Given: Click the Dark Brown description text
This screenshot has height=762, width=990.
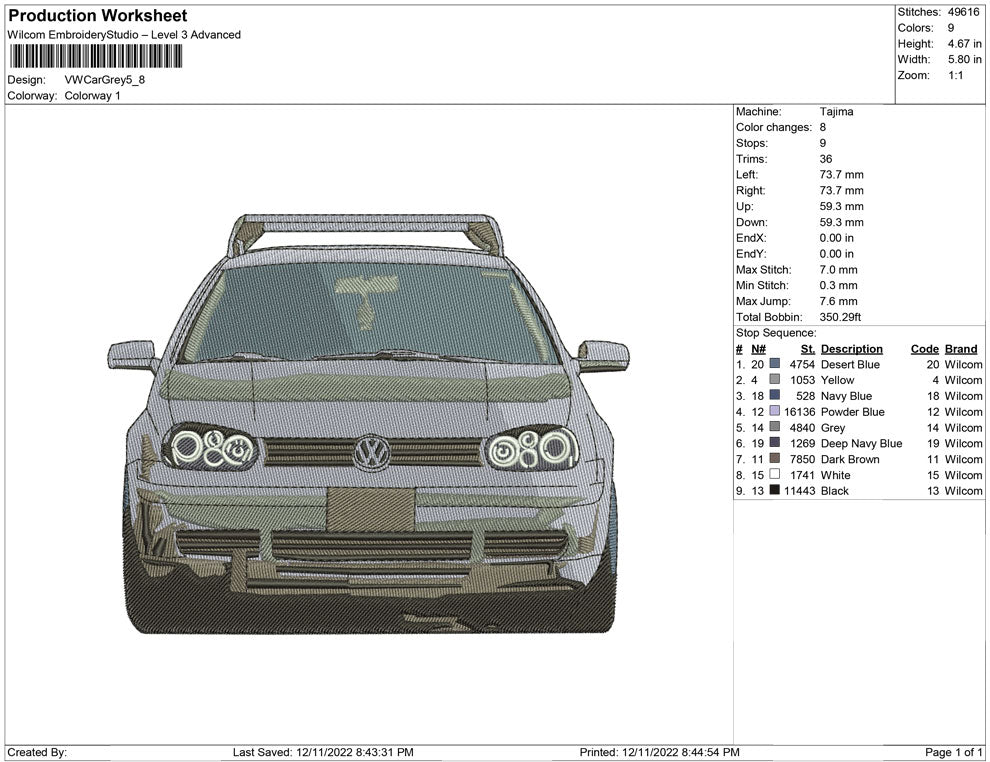Looking at the screenshot, I should click(x=850, y=459).
